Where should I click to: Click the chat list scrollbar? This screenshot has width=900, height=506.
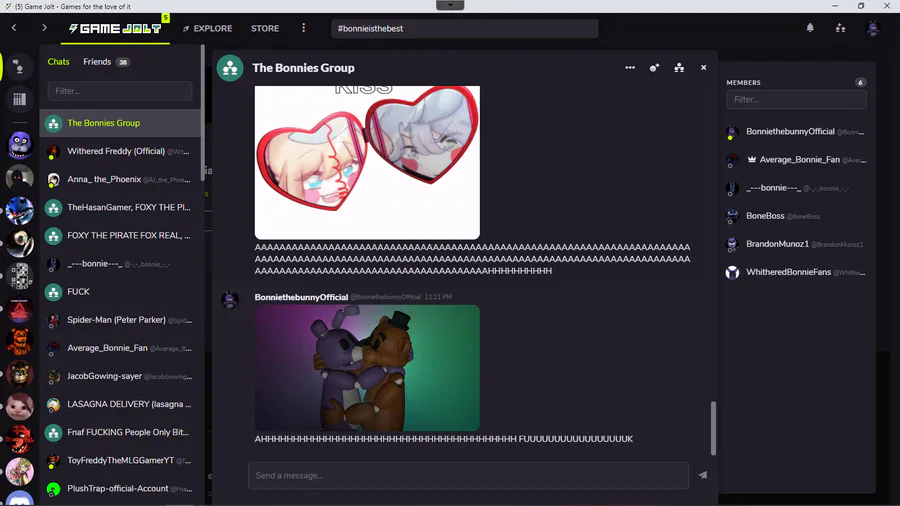click(203, 112)
